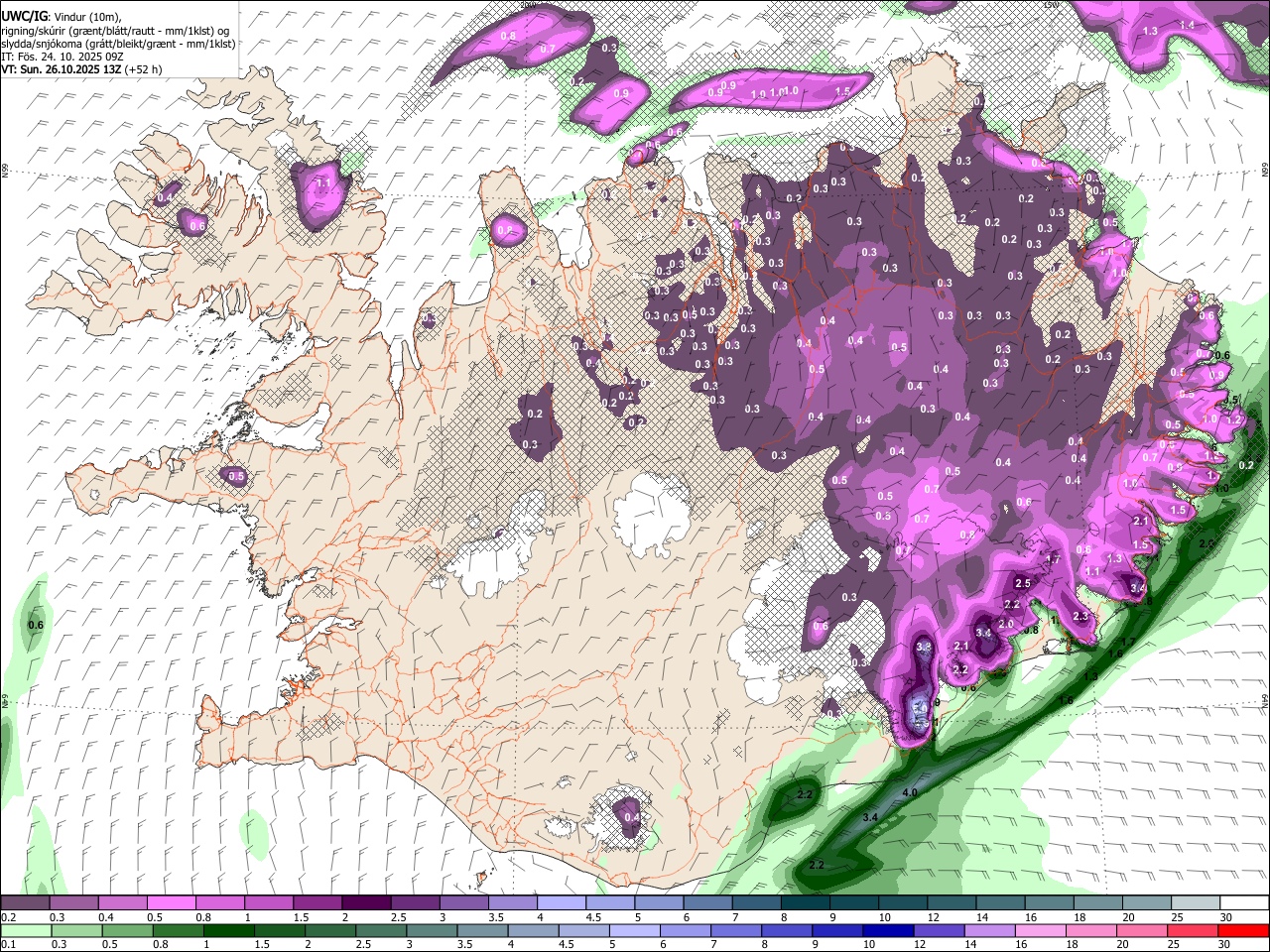Screen dimensions: 1270x952
Task: Select the "IT: Fös. 24. 10. 2025 09Z" line
Action: pyautogui.click(x=63, y=57)
